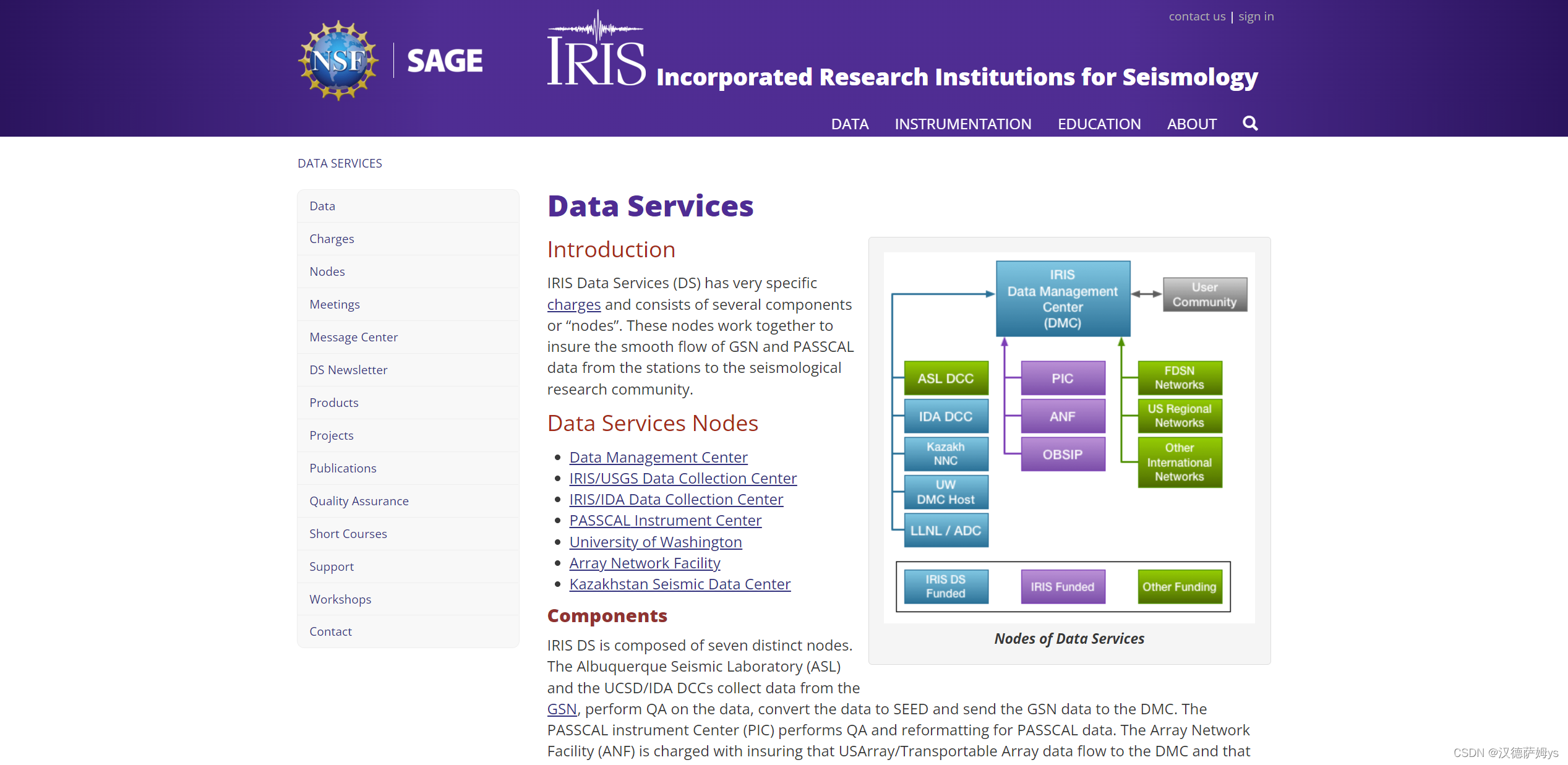Open the DATA navigation menu
Image resolution: width=1568 pixels, height=765 pixels.
point(849,124)
